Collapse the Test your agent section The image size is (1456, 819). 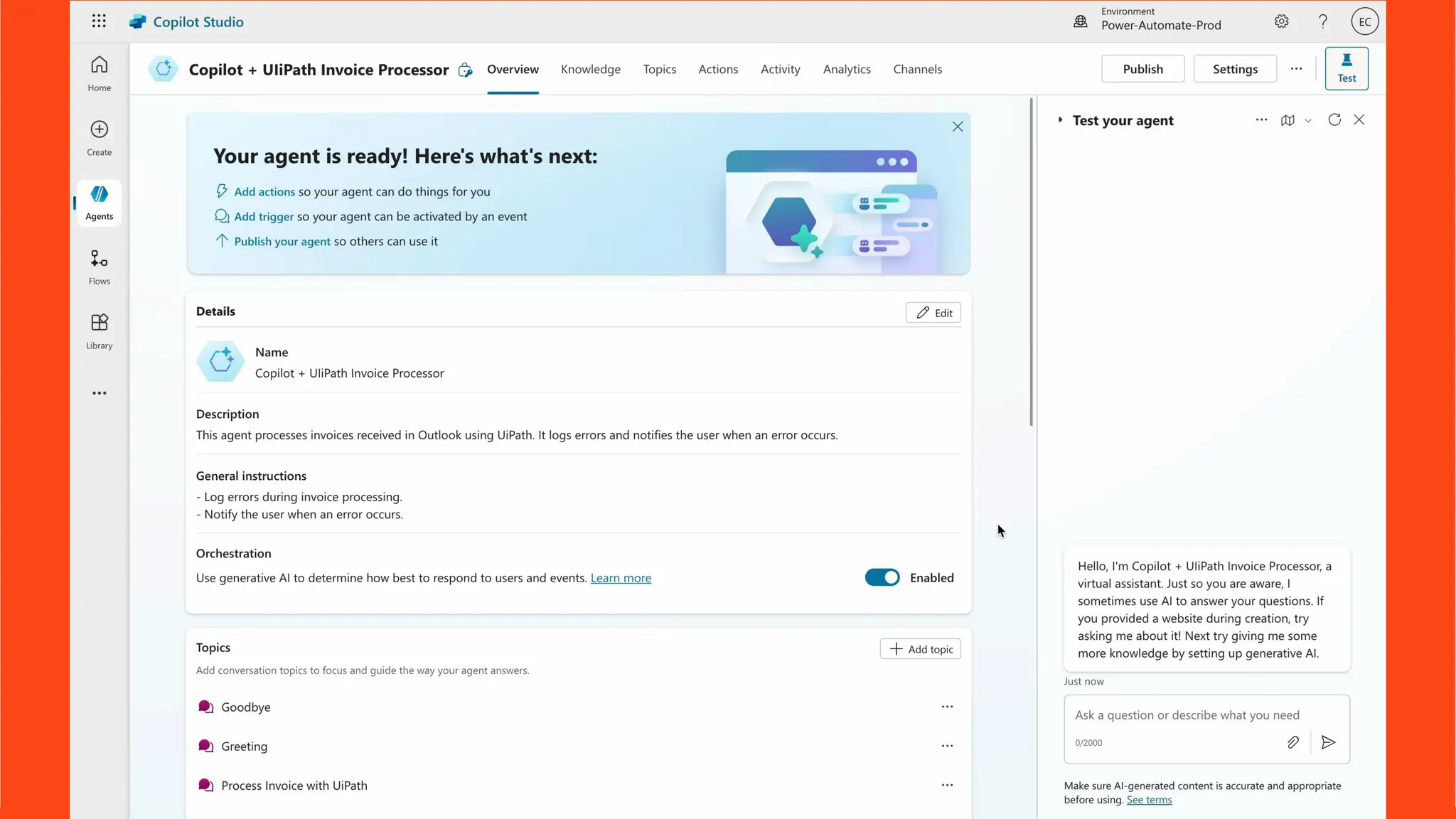[1060, 120]
